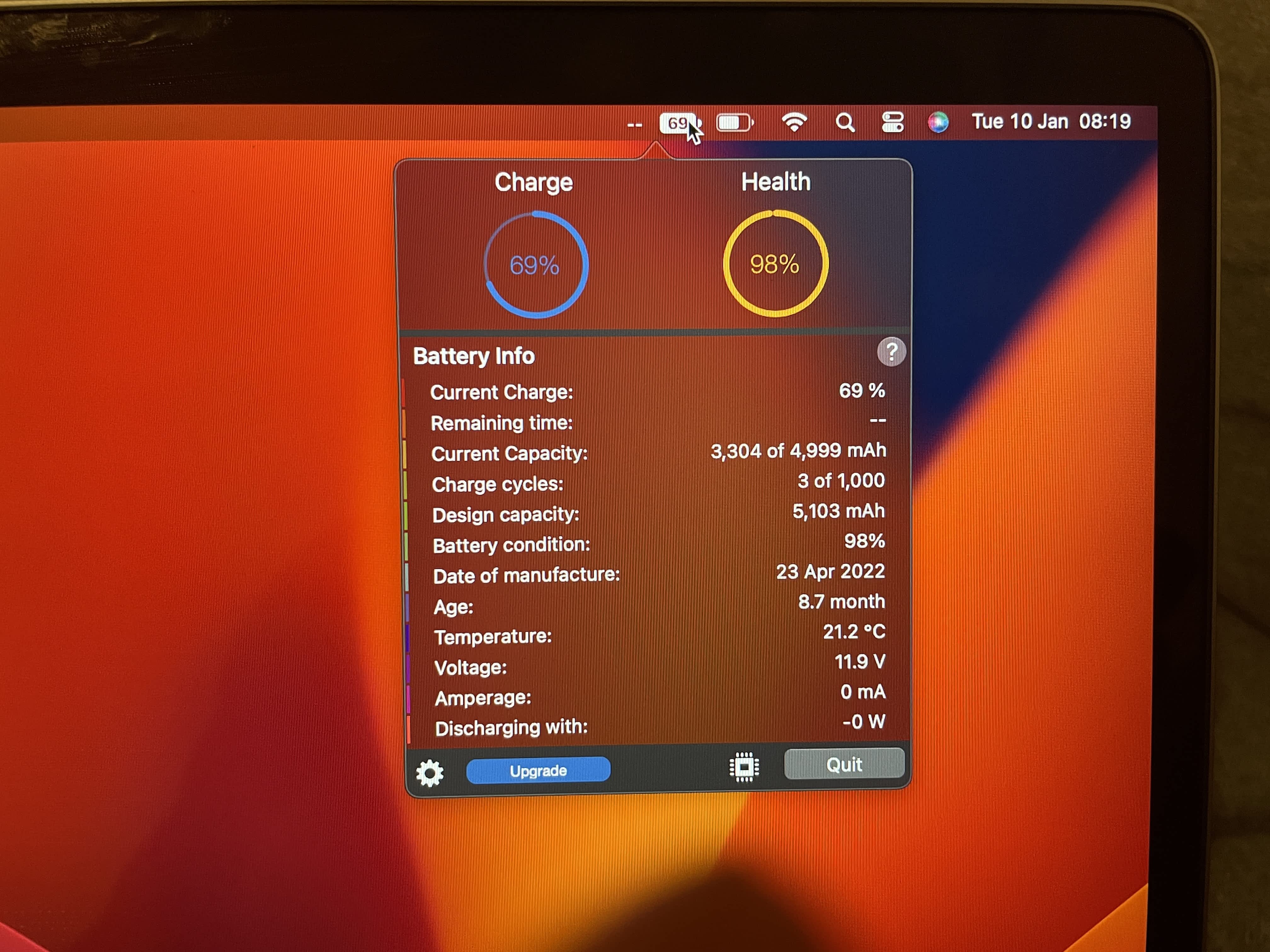Click the Charge cycles value
The image size is (1270, 952).
pyautogui.click(x=841, y=481)
